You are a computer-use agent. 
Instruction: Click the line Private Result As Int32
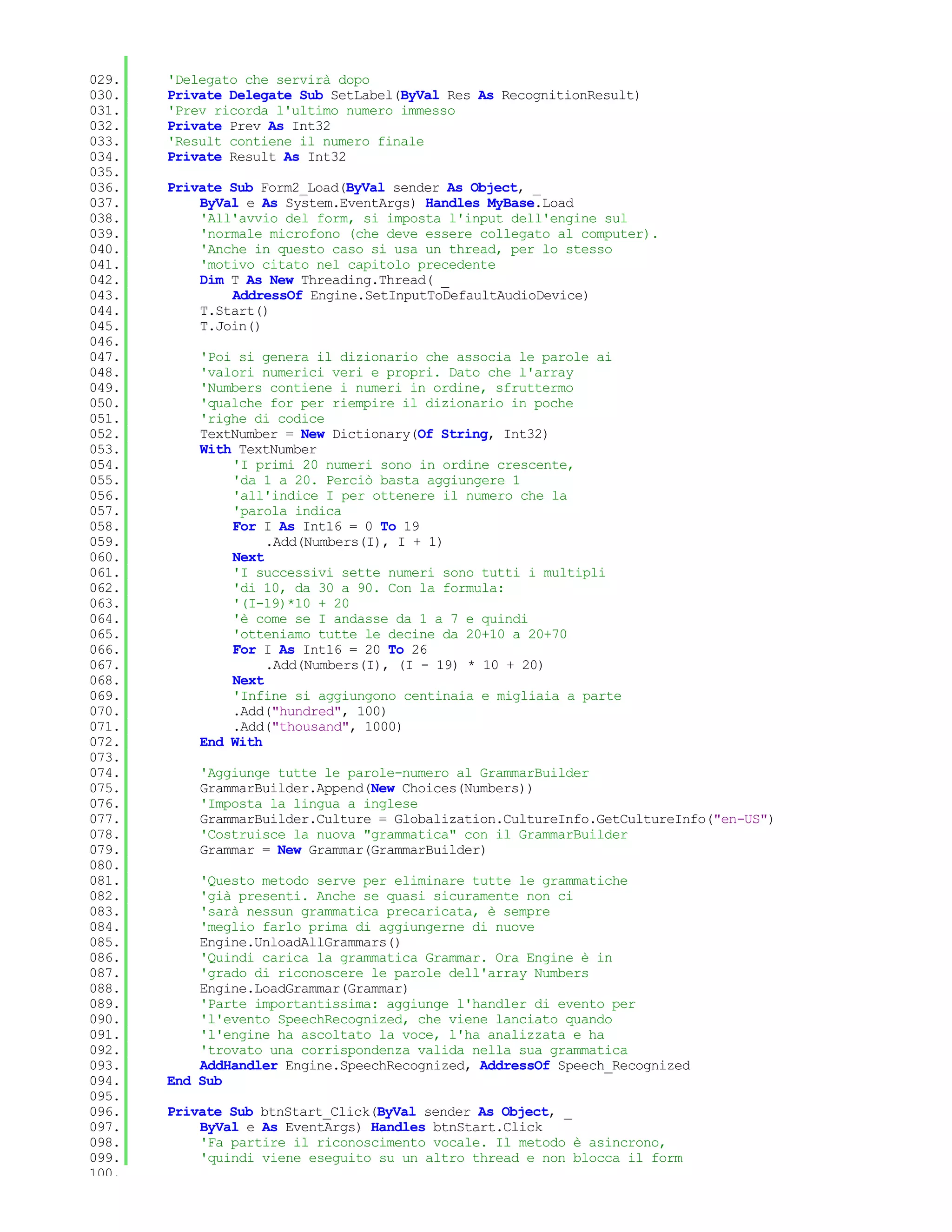pos(257,157)
